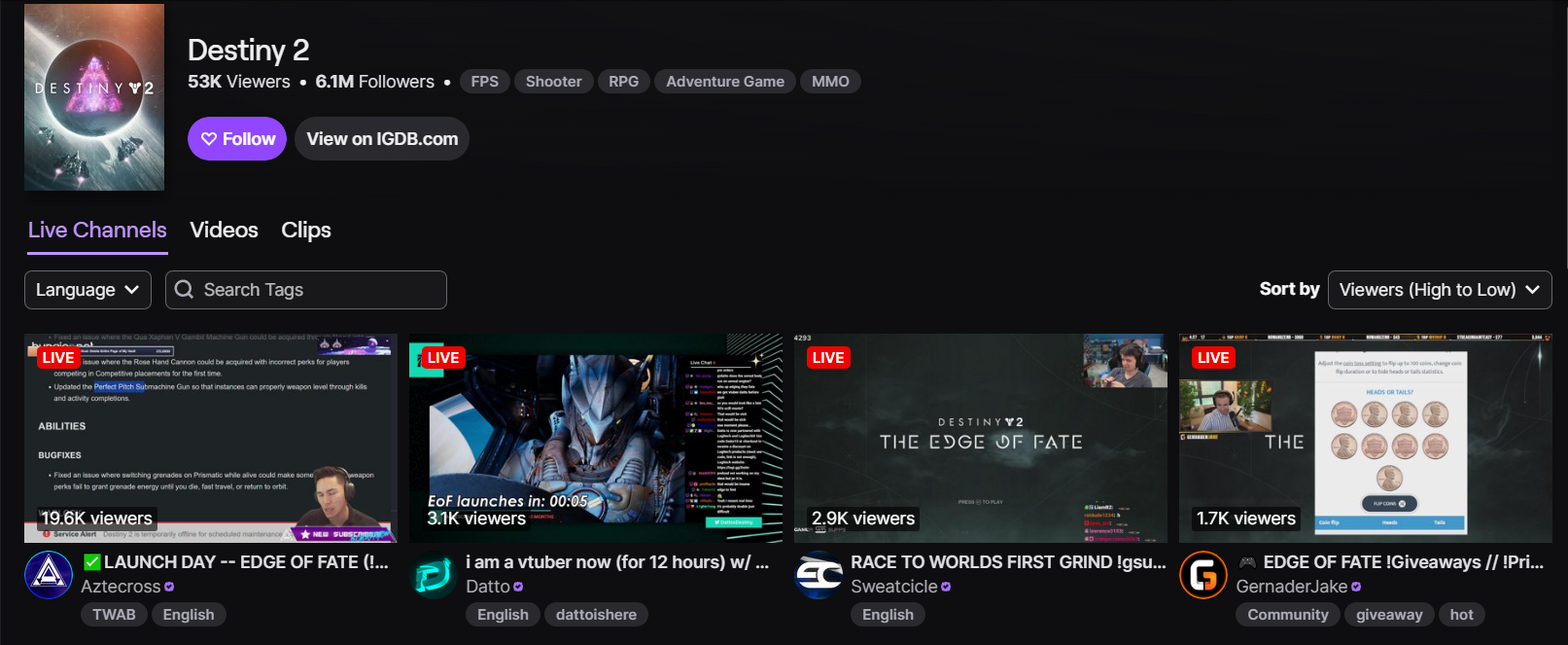Select English tag under Datto
The height and width of the screenshot is (645, 1568).
[503, 615]
